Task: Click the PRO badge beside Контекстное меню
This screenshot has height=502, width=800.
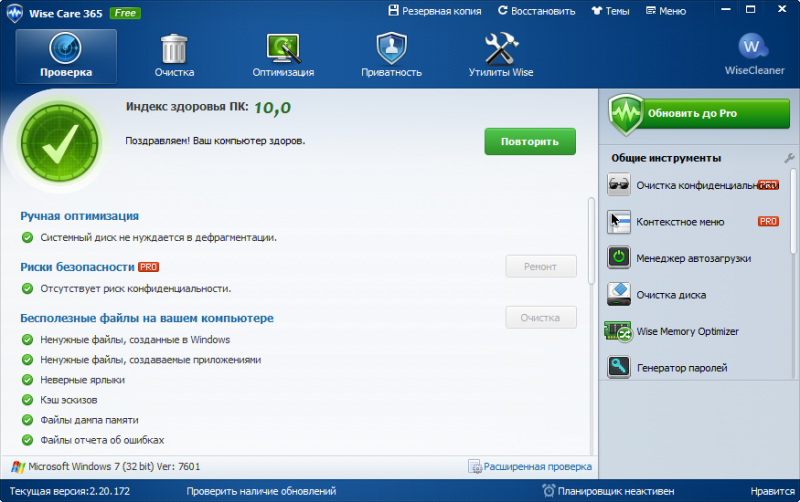Action: tap(768, 221)
